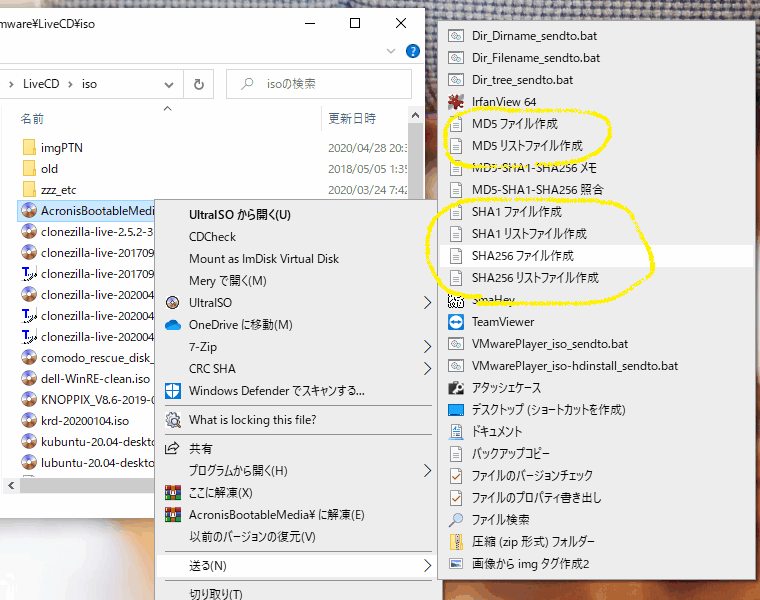Select the kubuntu-20.04-desktop file
760x600 pixels.
click(97, 442)
